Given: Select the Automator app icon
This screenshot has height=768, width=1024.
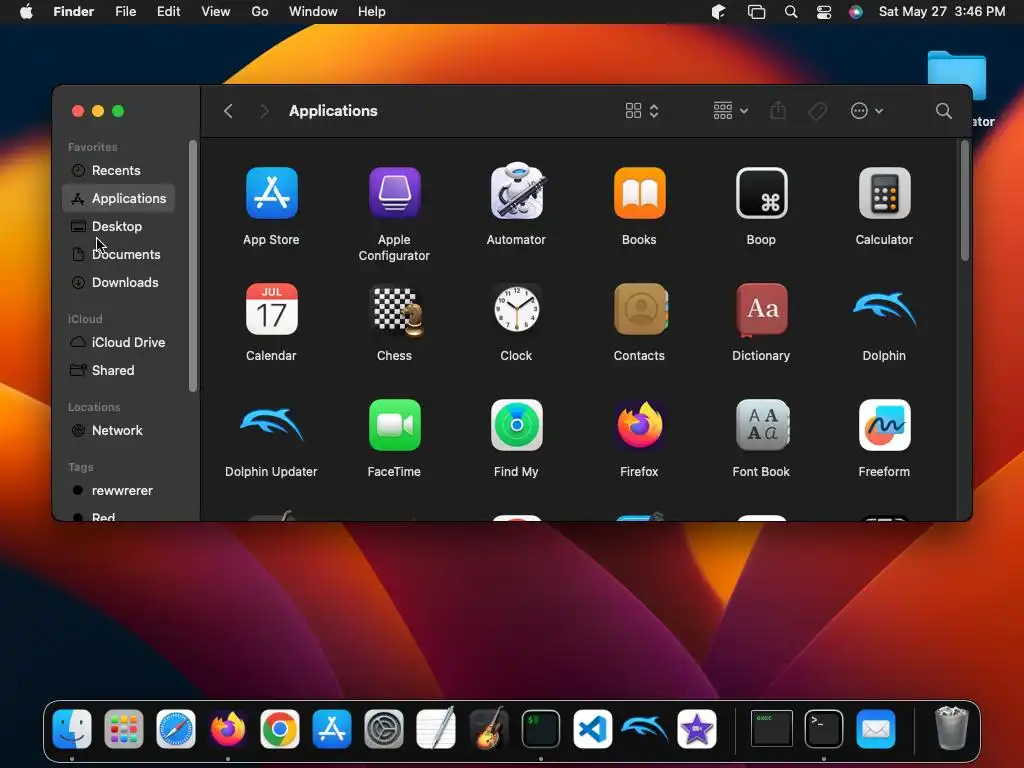Looking at the screenshot, I should tap(517, 191).
